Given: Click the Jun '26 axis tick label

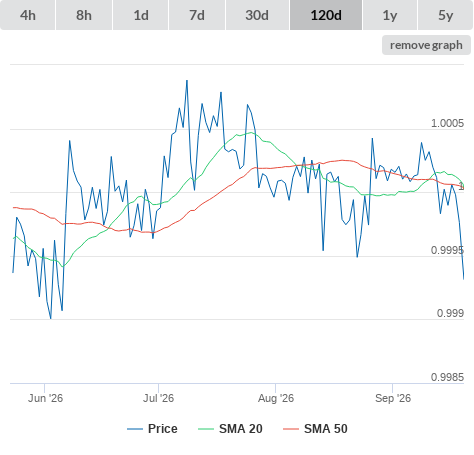Looking at the screenshot, I should click(45, 398).
